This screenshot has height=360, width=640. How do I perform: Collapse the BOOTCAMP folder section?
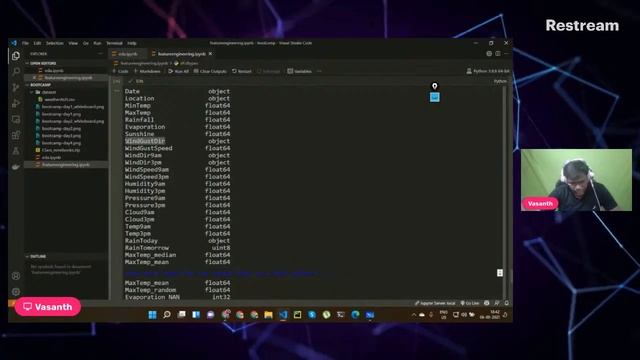pos(40,85)
